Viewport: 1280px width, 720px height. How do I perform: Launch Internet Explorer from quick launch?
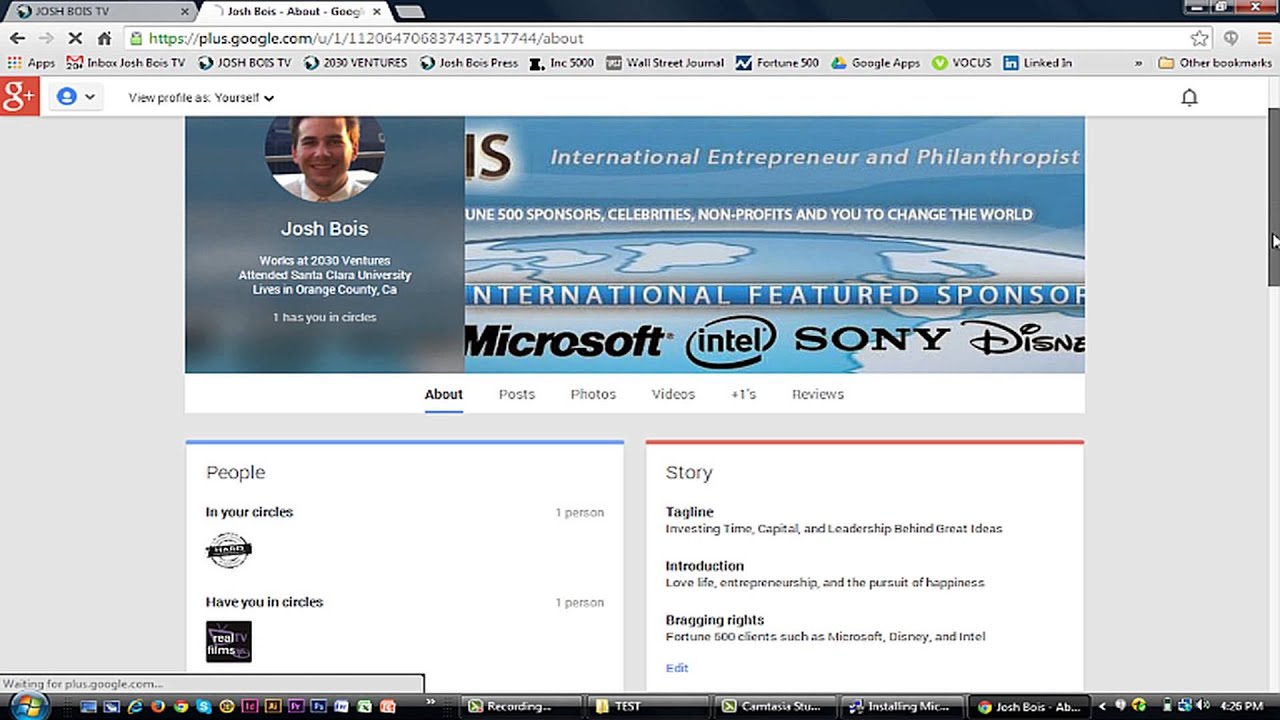click(x=135, y=706)
